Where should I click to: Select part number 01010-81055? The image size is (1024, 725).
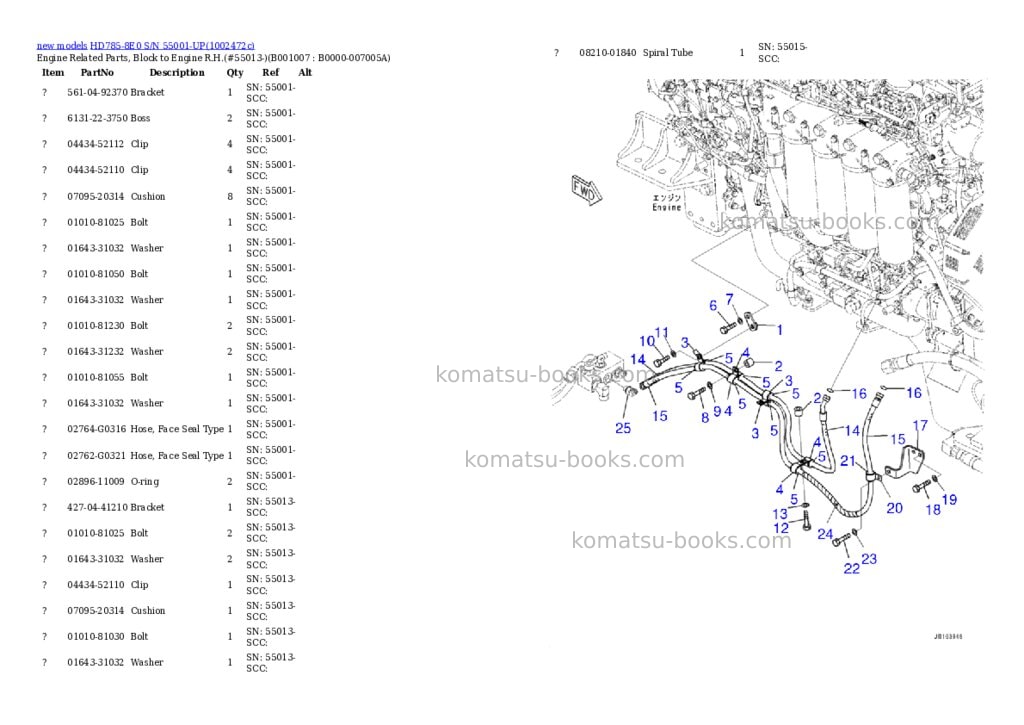(x=95, y=377)
